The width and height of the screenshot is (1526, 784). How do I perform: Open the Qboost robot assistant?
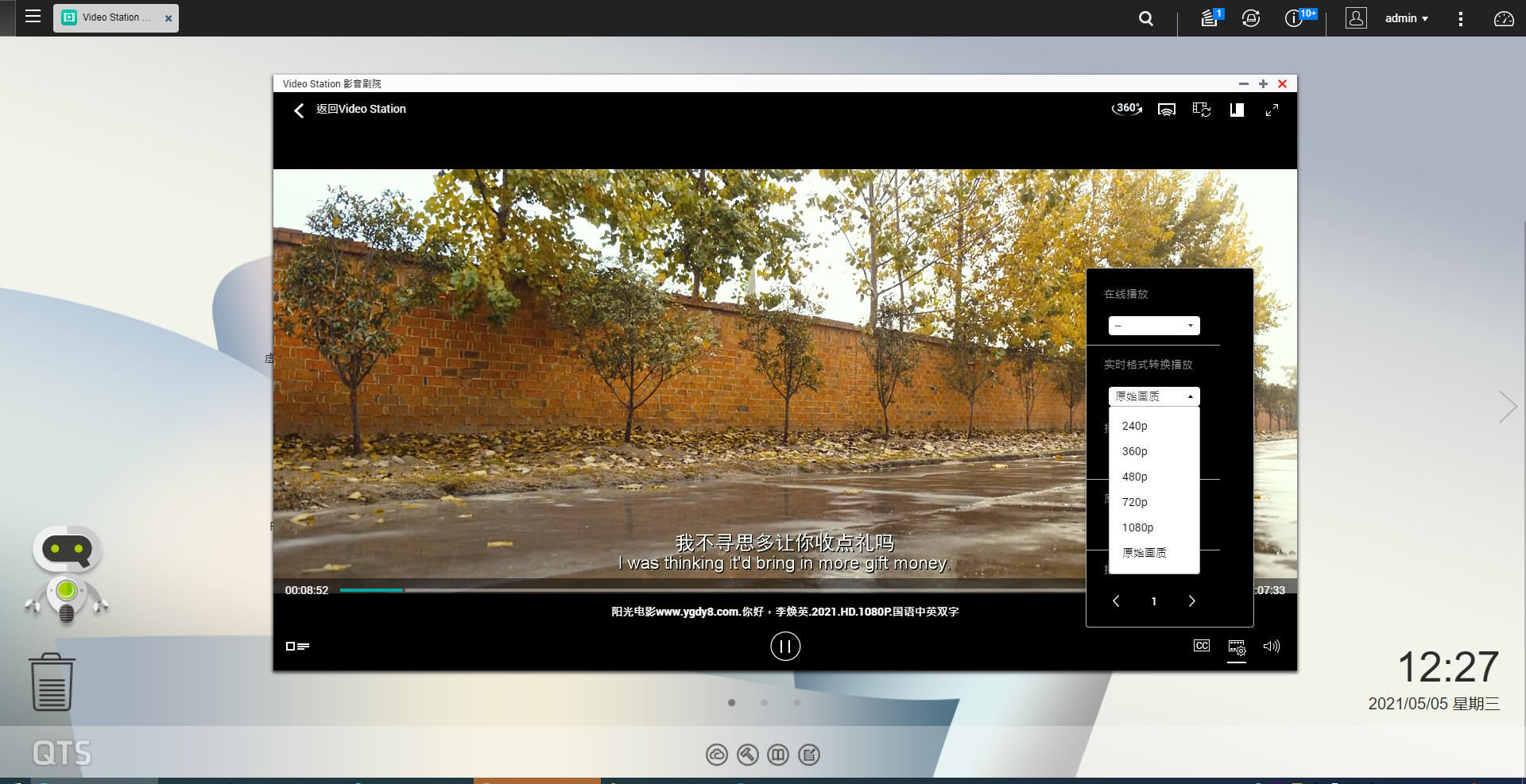(x=67, y=574)
